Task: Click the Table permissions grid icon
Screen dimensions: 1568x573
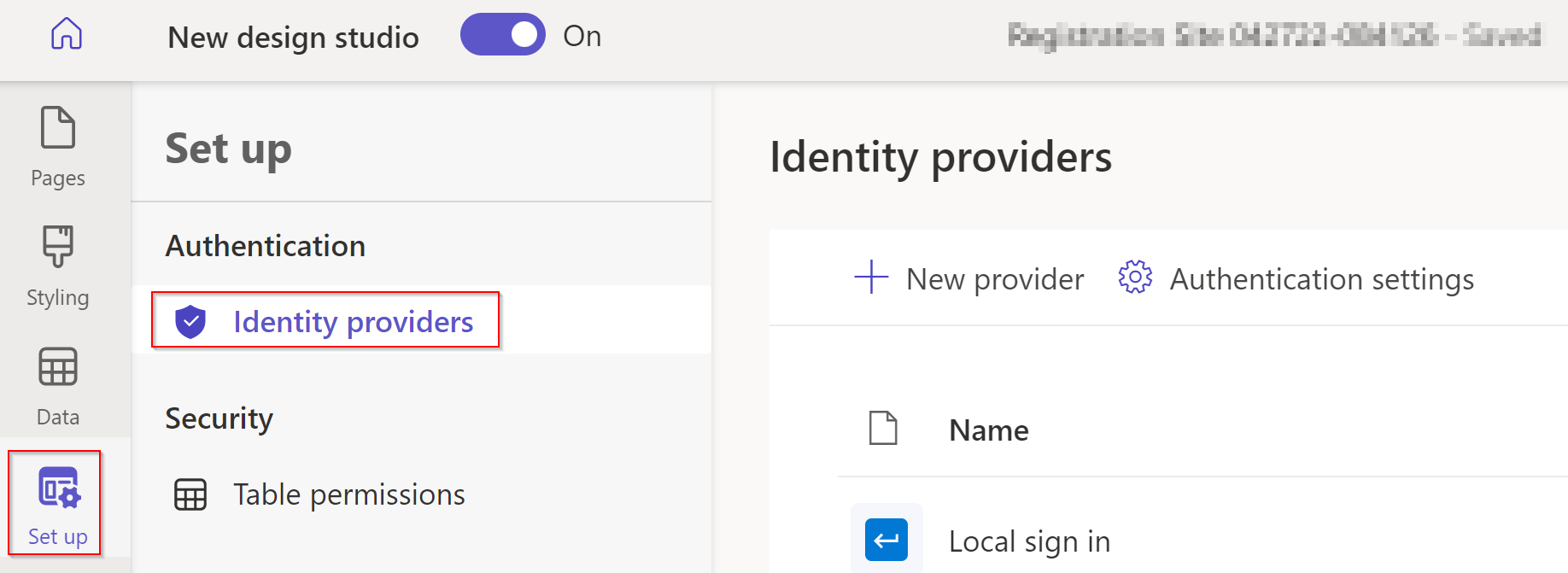Action: pyautogui.click(x=190, y=494)
